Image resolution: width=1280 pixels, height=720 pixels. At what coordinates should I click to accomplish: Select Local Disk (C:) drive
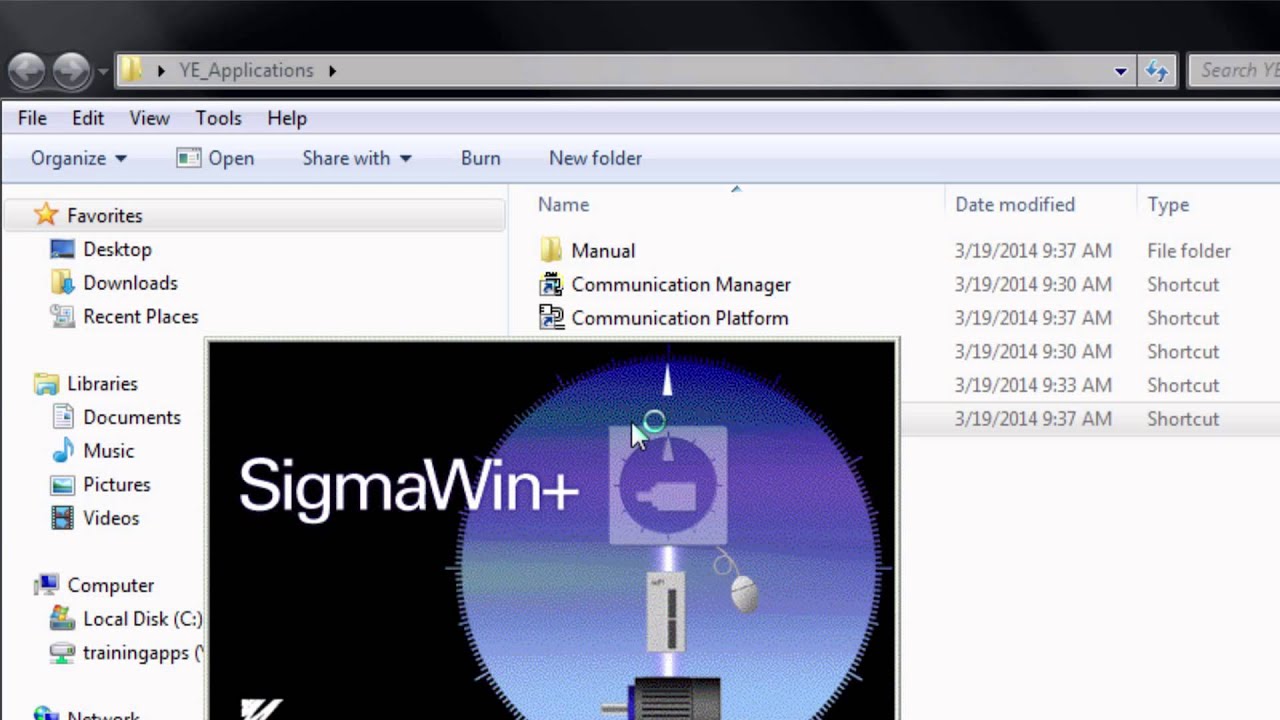[142, 619]
